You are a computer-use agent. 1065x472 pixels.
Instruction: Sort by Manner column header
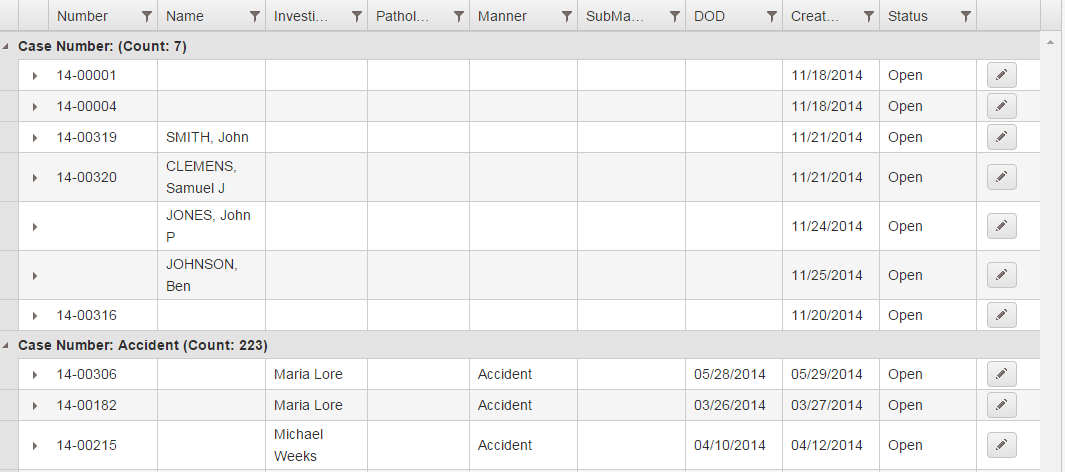click(503, 16)
